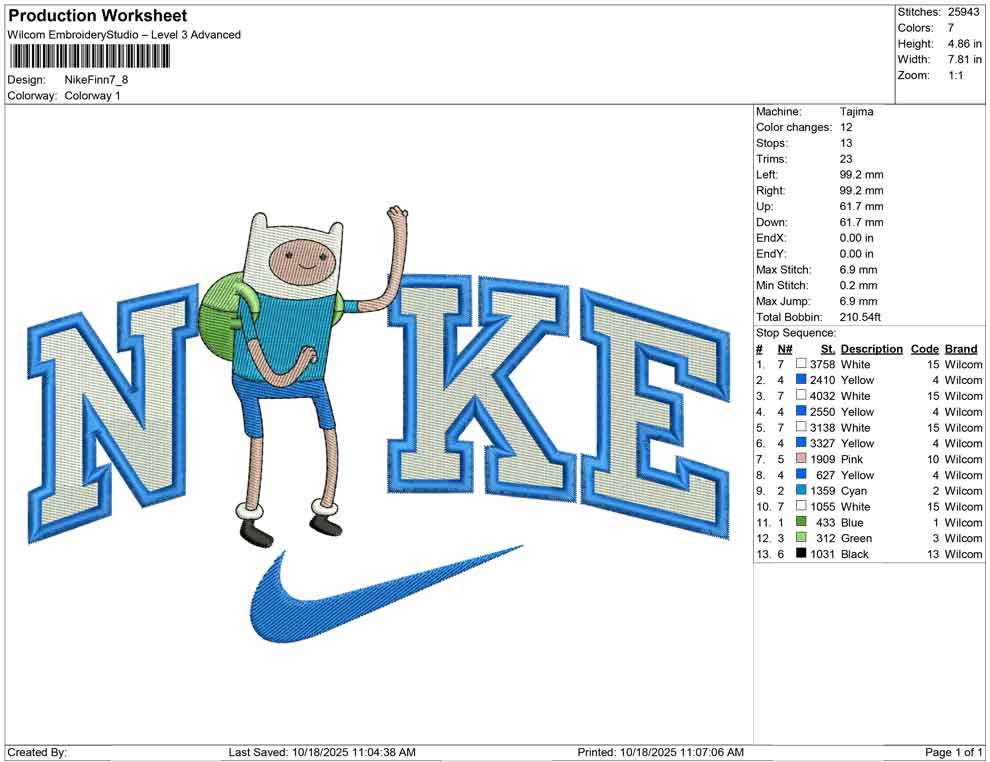This screenshot has height=762, width=990.
Task: Click the "Created By:" footer label
Action: [x=37, y=752]
